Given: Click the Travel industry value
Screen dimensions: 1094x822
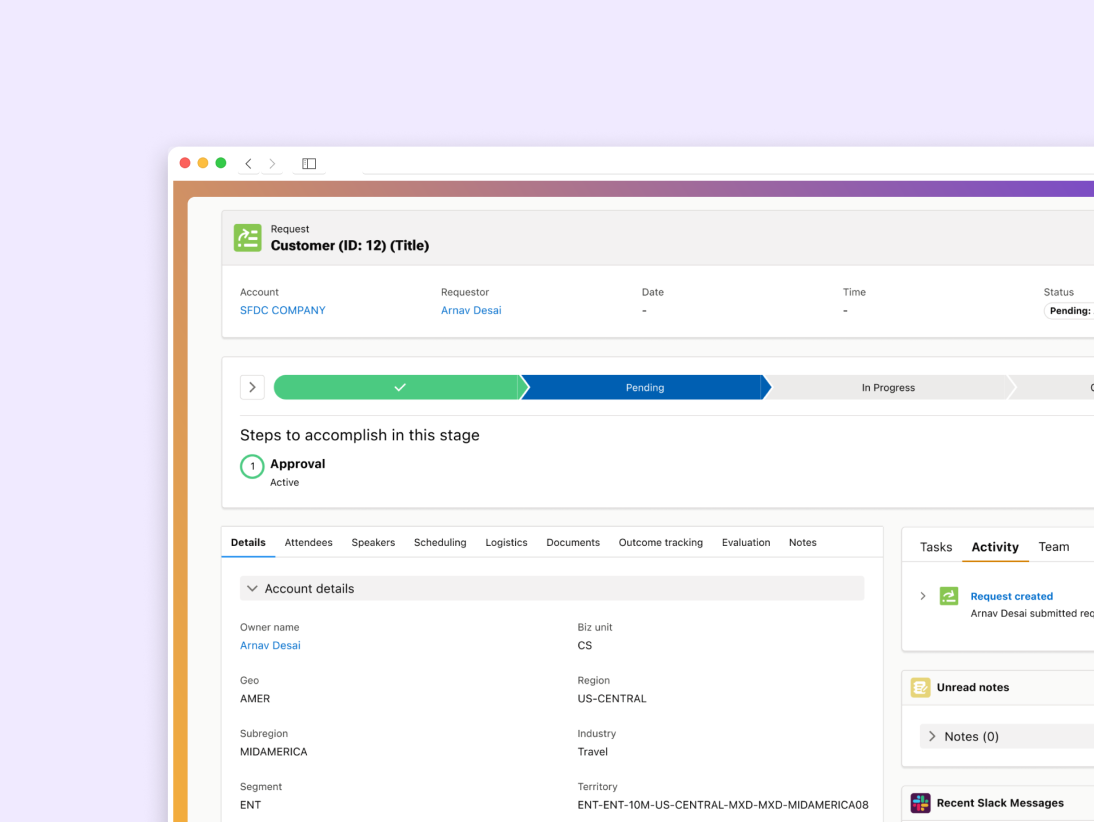Looking at the screenshot, I should (x=592, y=752).
